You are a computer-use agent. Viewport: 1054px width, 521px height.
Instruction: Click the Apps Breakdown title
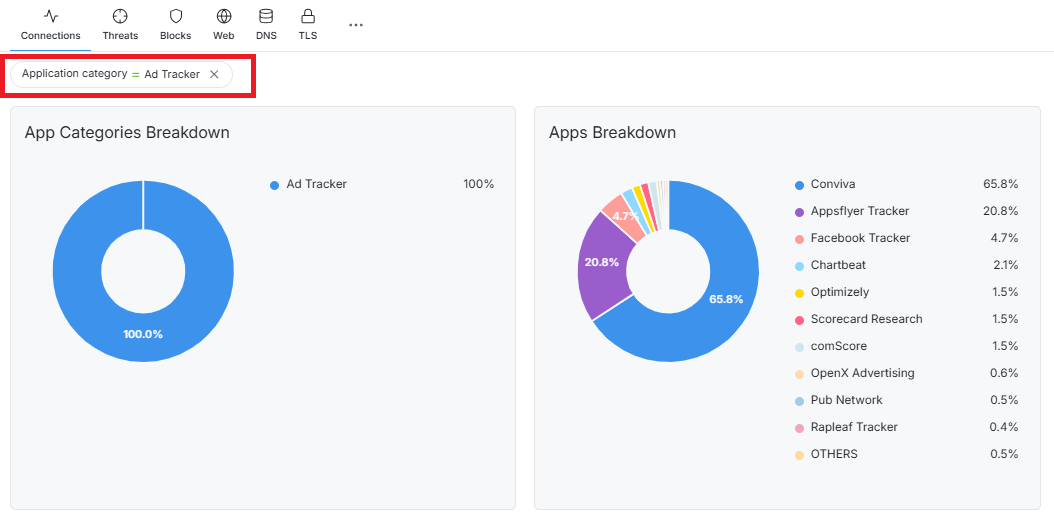pos(612,132)
